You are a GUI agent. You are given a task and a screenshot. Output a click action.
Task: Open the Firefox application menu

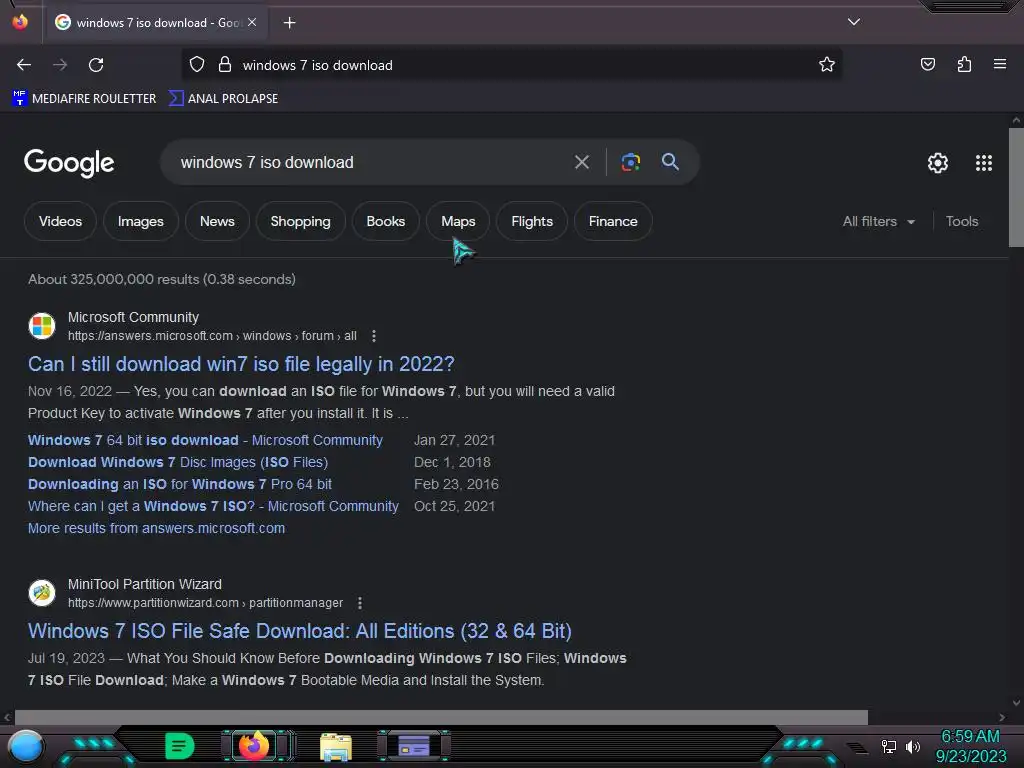(x=999, y=64)
